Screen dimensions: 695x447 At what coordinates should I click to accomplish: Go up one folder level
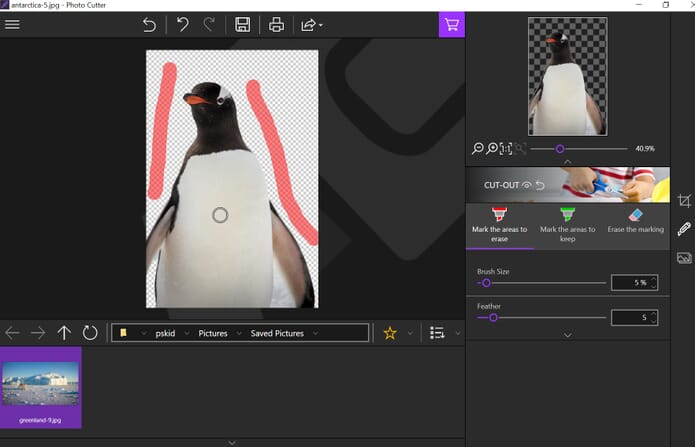[x=64, y=333]
